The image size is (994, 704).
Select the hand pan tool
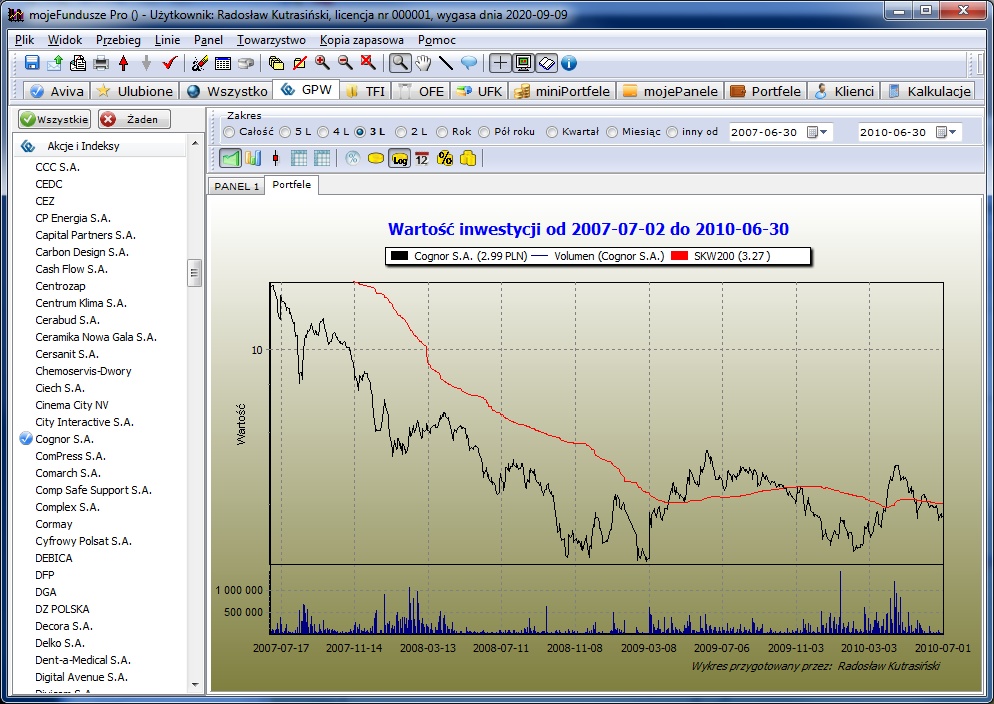click(x=423, y=63)
